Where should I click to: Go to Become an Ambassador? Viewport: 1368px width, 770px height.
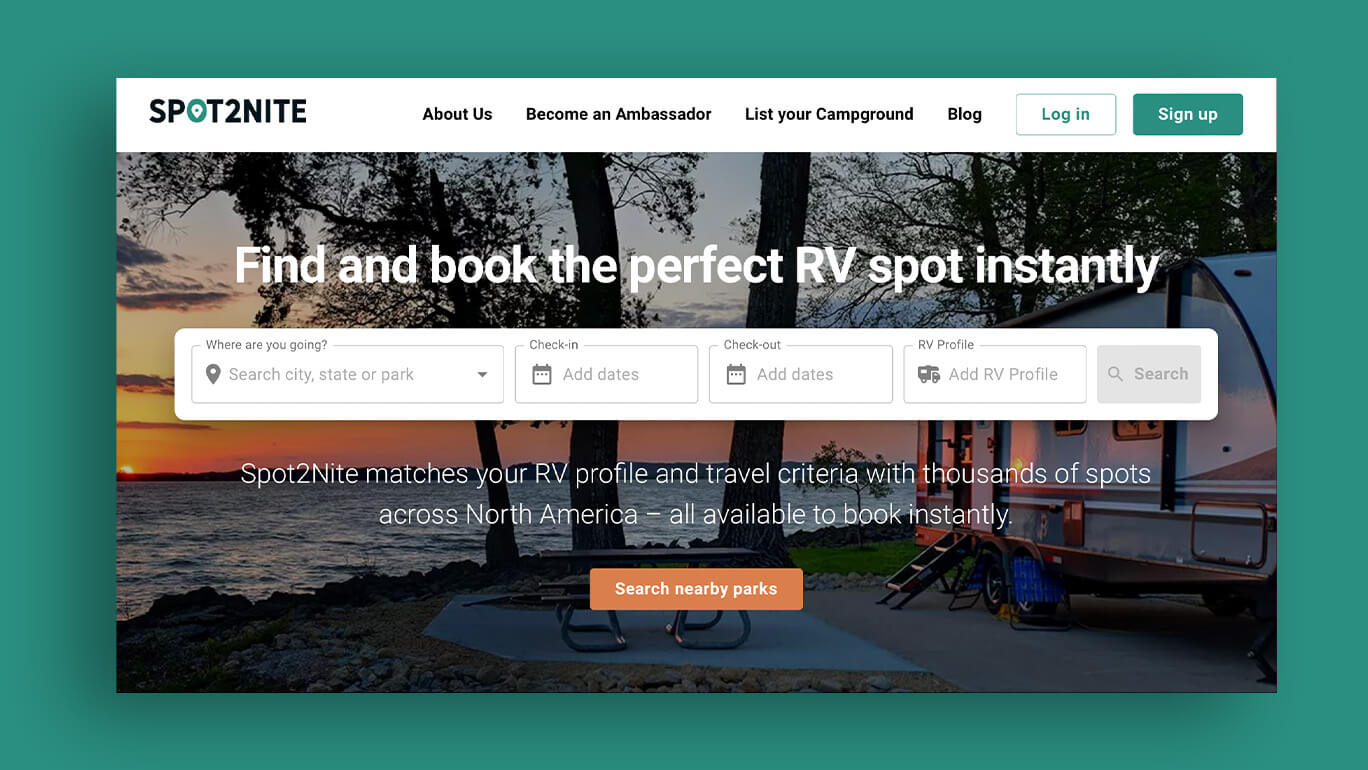pos(619,114)
